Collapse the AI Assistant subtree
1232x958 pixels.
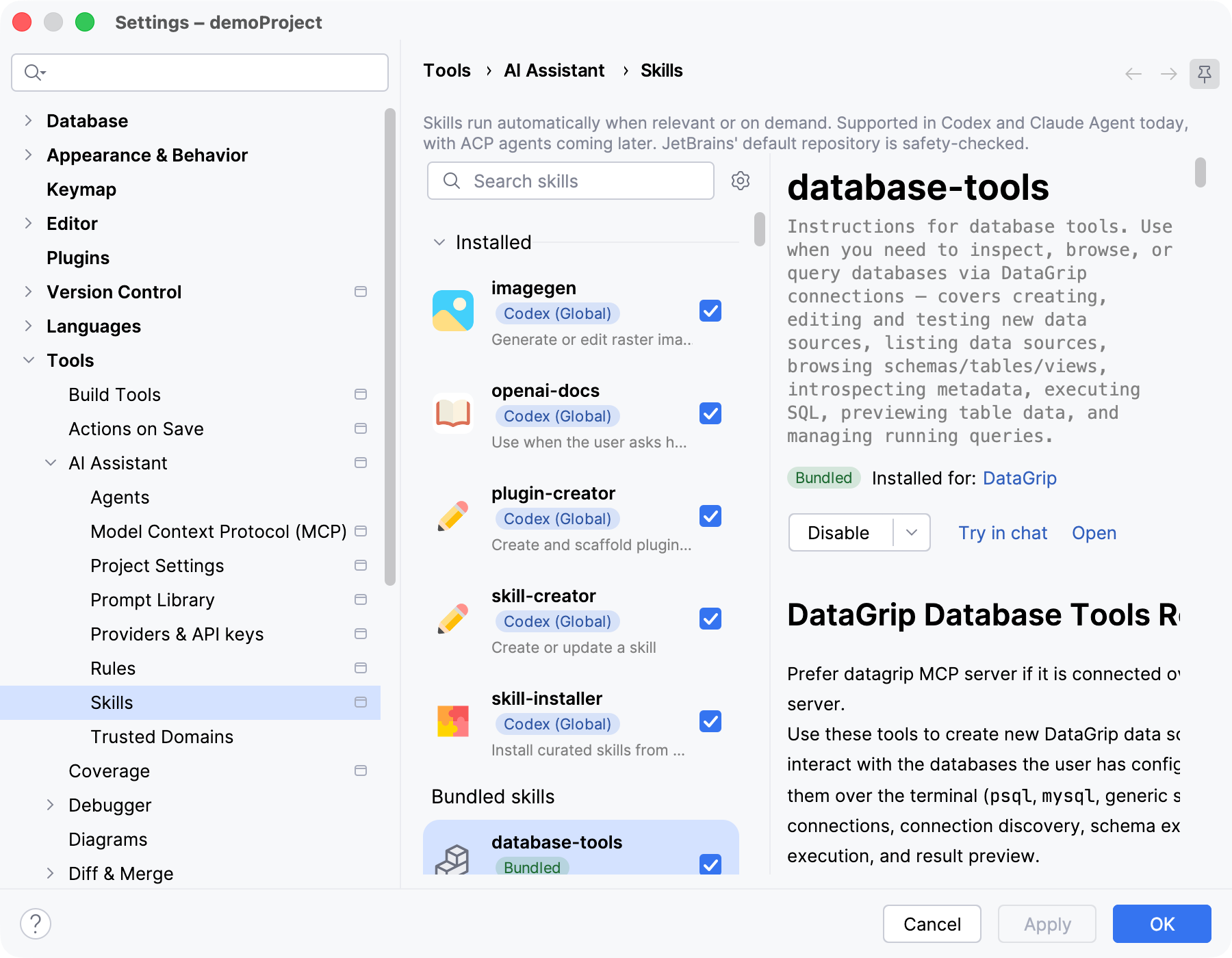point(51,463)
